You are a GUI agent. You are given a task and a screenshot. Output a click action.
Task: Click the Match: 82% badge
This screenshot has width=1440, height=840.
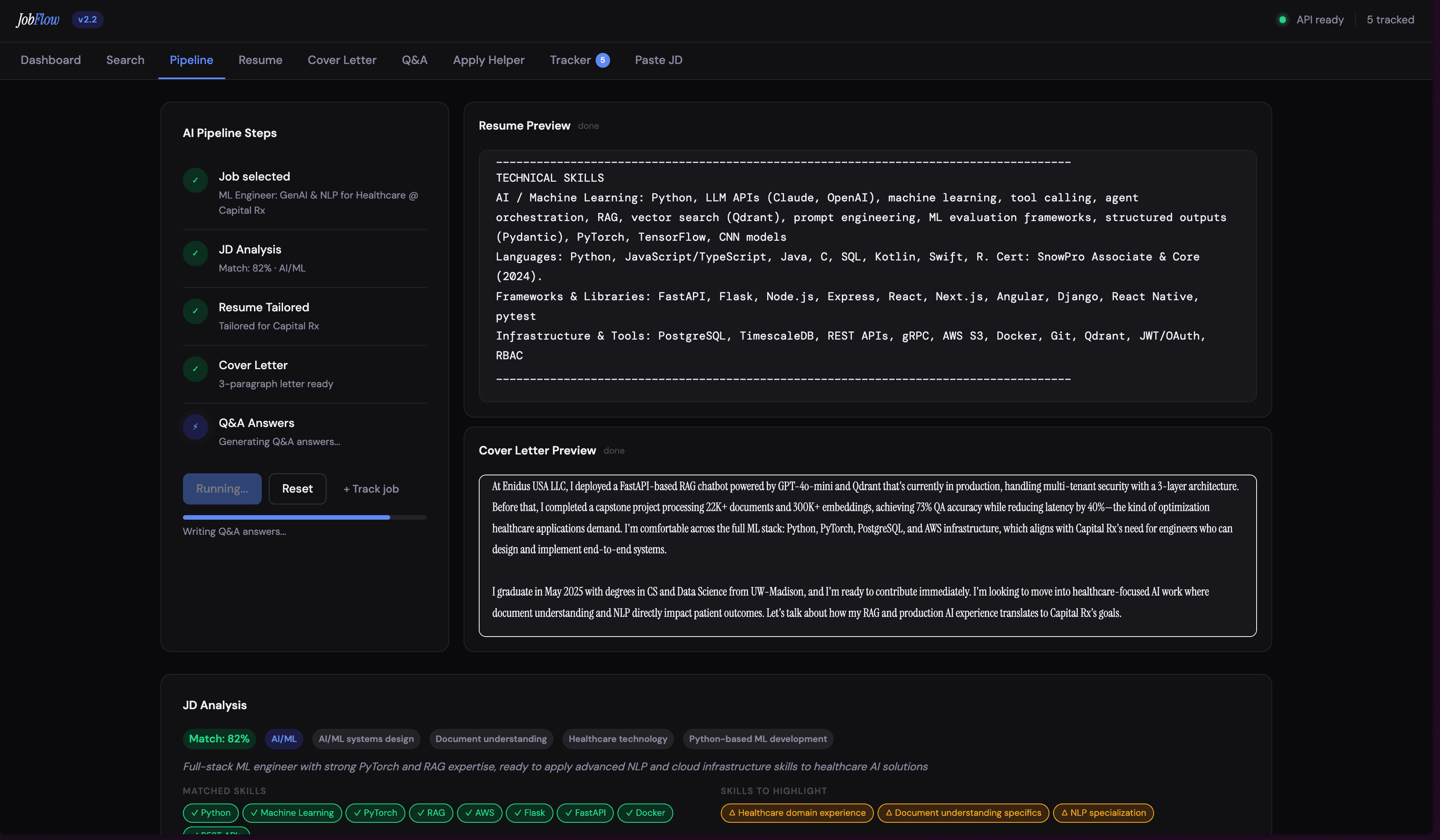[x=219, y=739]
